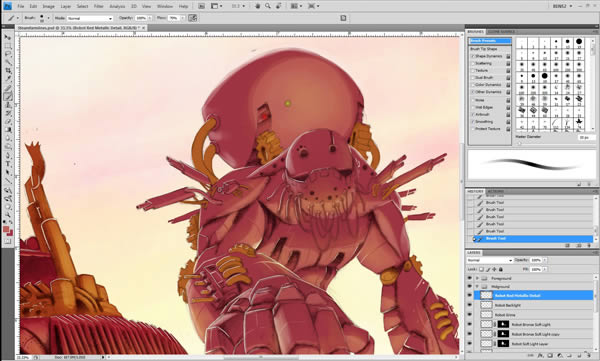Viewport: 600px width, 361px height.
Task: Click the Master Diameter slider handle
Action: [x=519, y=144]
